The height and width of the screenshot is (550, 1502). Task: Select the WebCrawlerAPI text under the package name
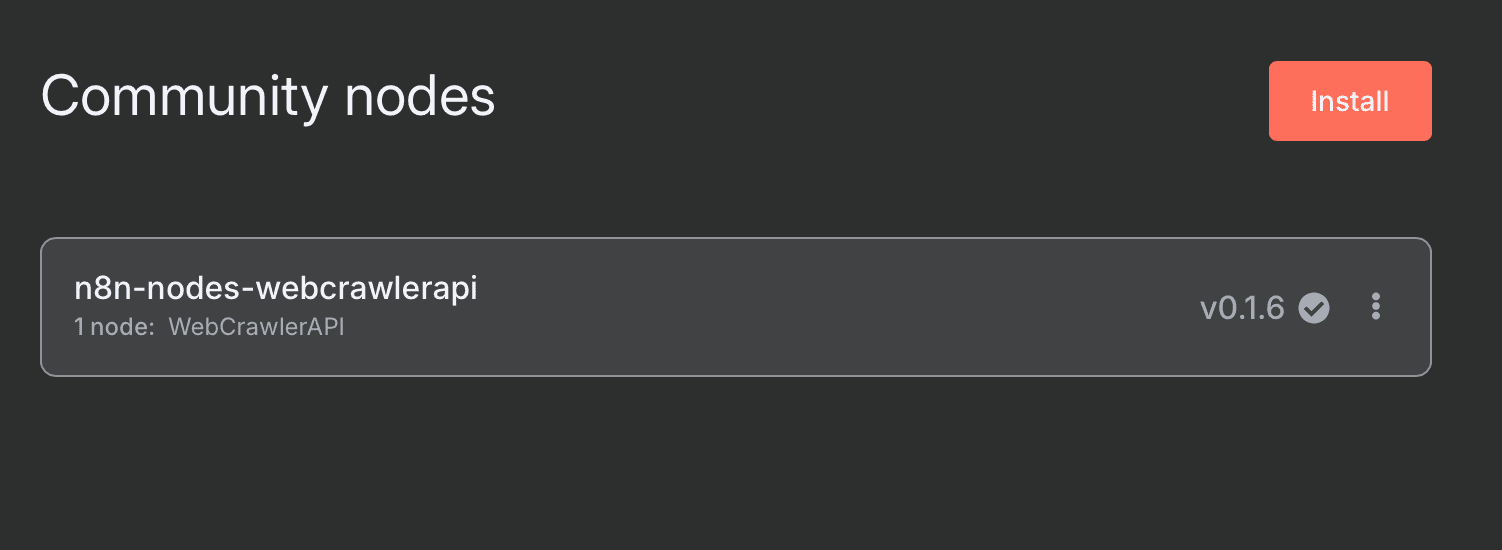(256, 327)
